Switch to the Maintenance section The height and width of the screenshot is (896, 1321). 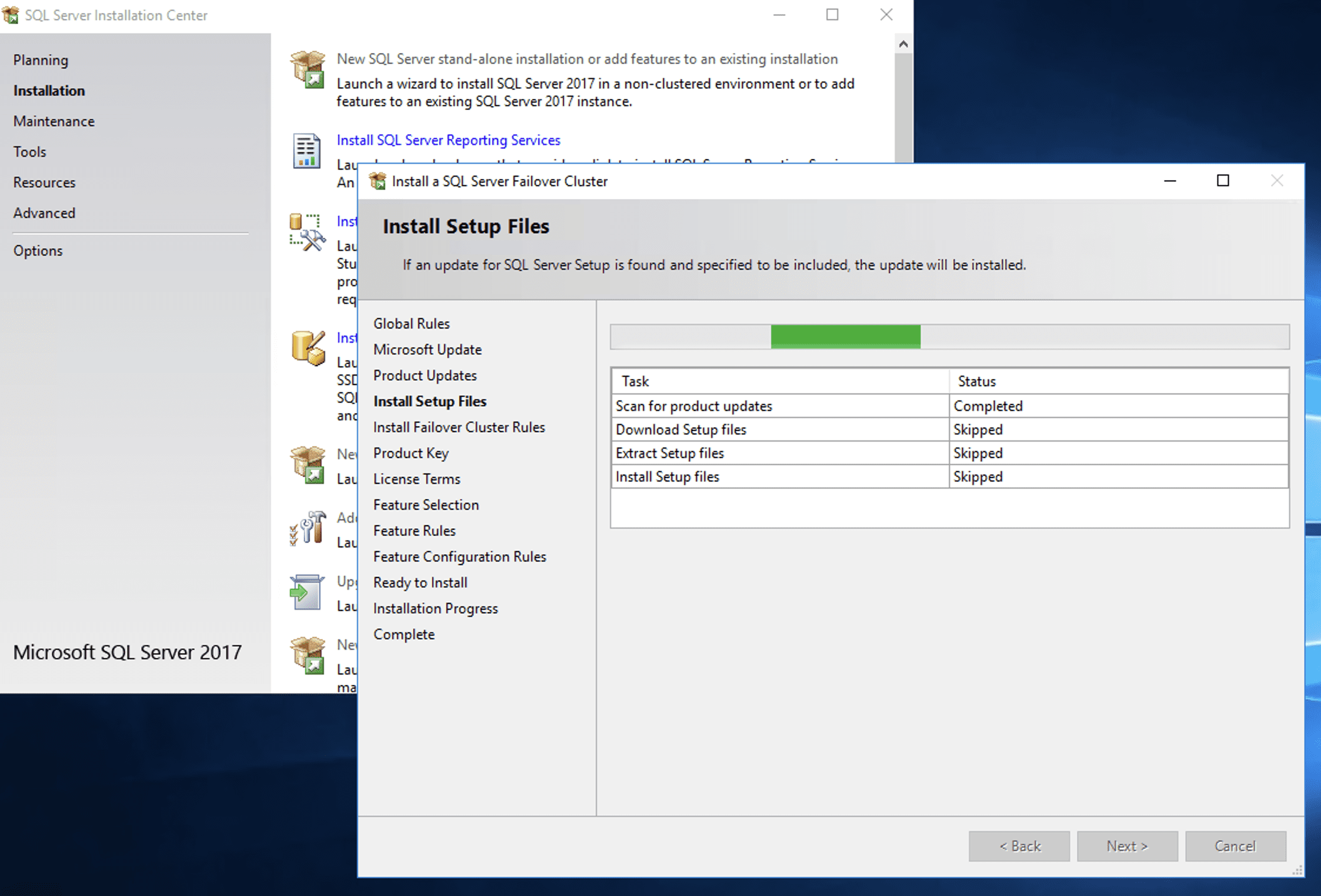point(54,121)
